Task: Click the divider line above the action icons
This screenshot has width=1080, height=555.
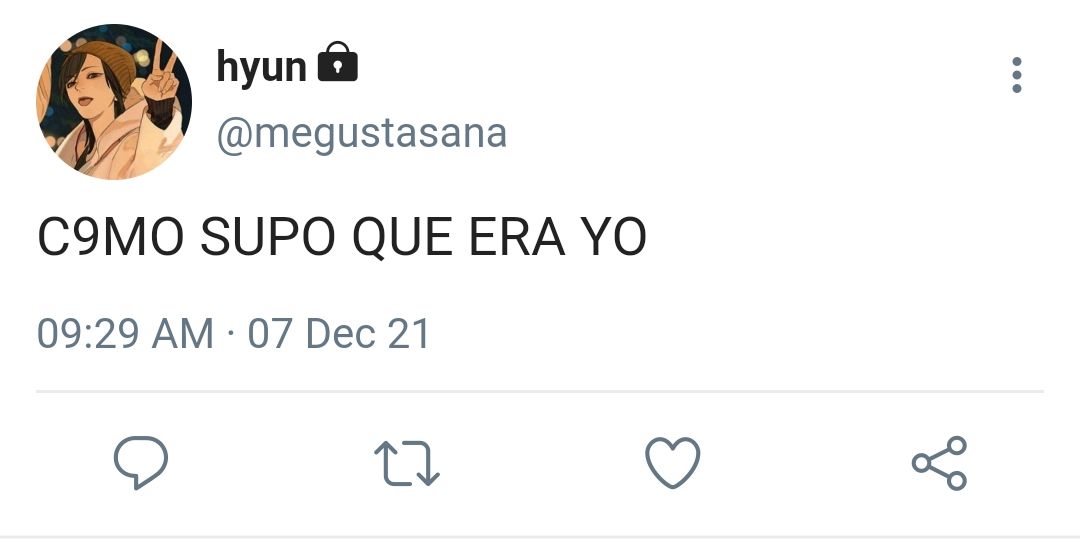Action: coord(540,391)
